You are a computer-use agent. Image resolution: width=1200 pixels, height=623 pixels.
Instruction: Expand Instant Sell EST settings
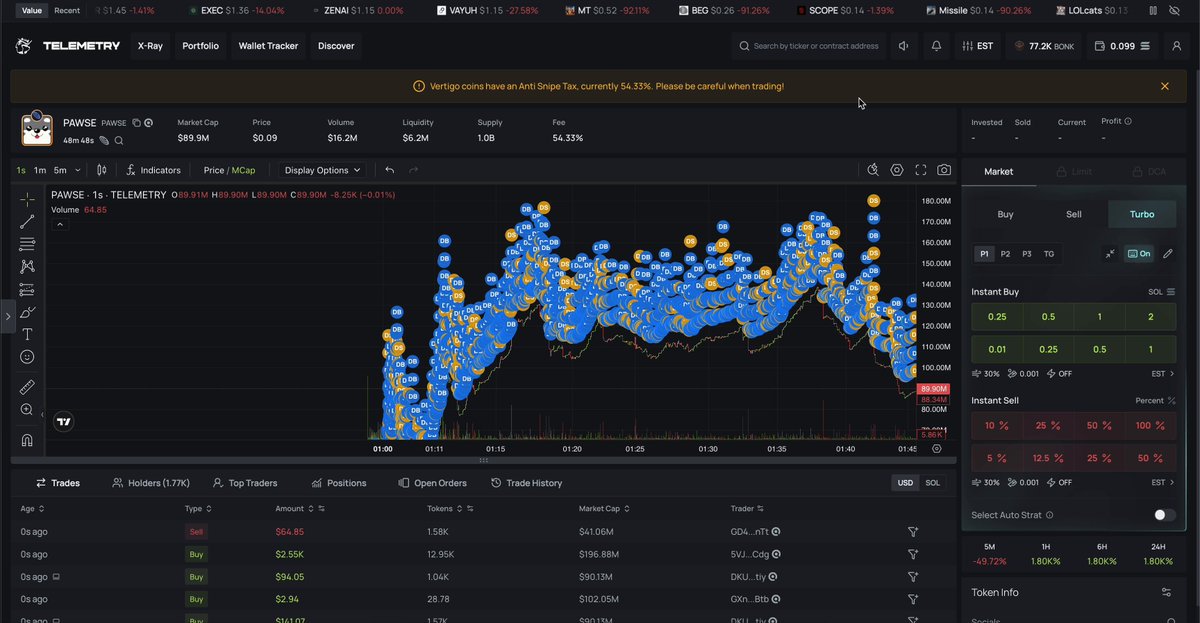pos(1163,482)
